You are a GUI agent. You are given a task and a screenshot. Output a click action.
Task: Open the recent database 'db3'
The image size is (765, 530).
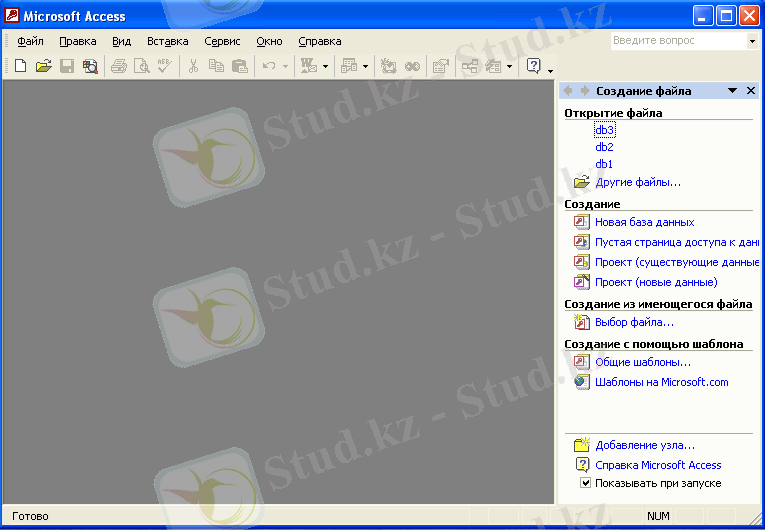(x=604, y=130)
